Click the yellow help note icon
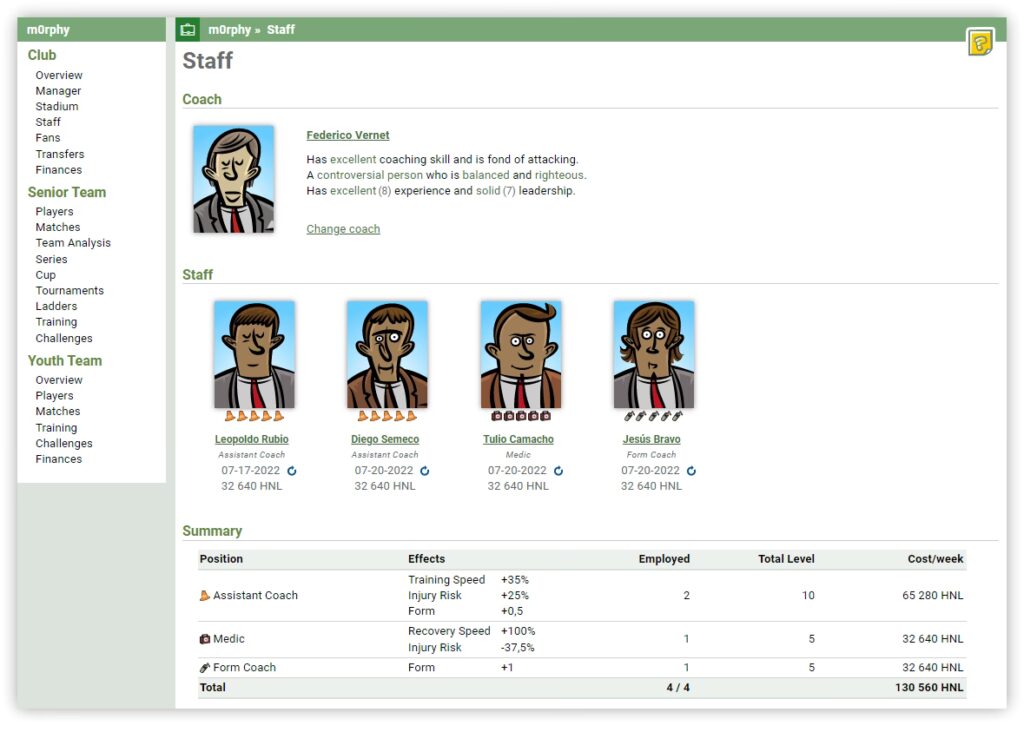1024x752 pixels. (980, 42)
